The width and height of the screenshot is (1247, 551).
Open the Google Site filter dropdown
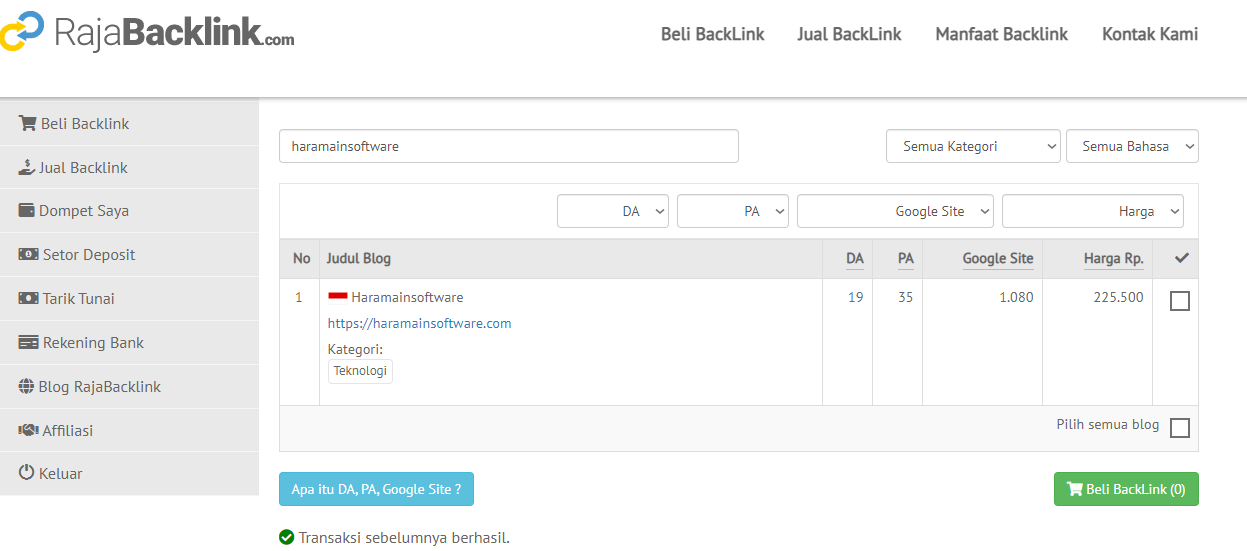point(895,211)
